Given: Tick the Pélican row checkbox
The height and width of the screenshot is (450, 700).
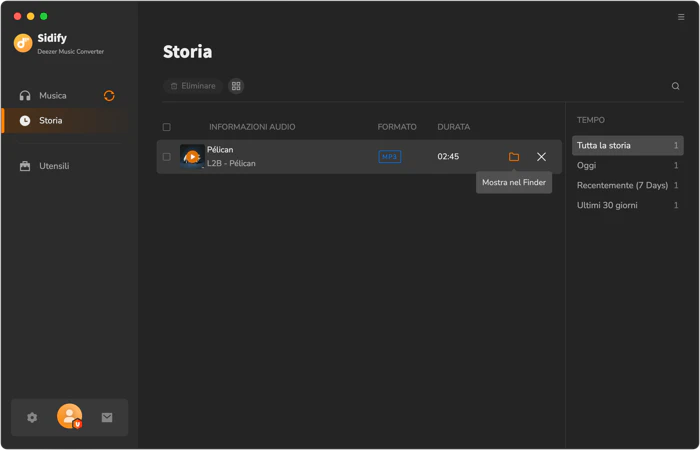Looking at the screenshot, I should 167,157.
